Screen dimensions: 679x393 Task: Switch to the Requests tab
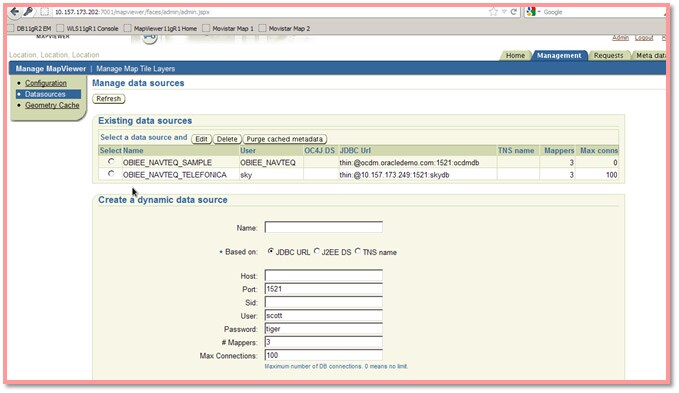pyautogui.click(x=608, y=55)
